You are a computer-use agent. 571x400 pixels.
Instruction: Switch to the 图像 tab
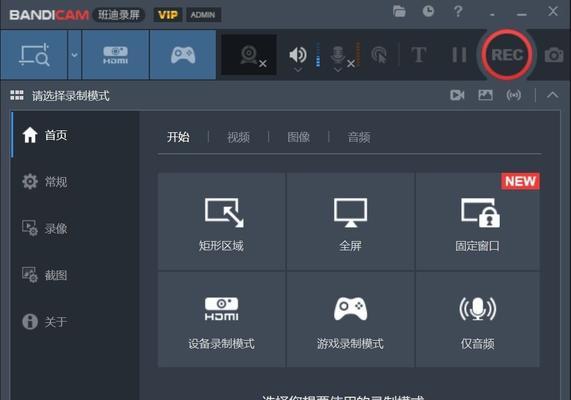click(299, 137)
